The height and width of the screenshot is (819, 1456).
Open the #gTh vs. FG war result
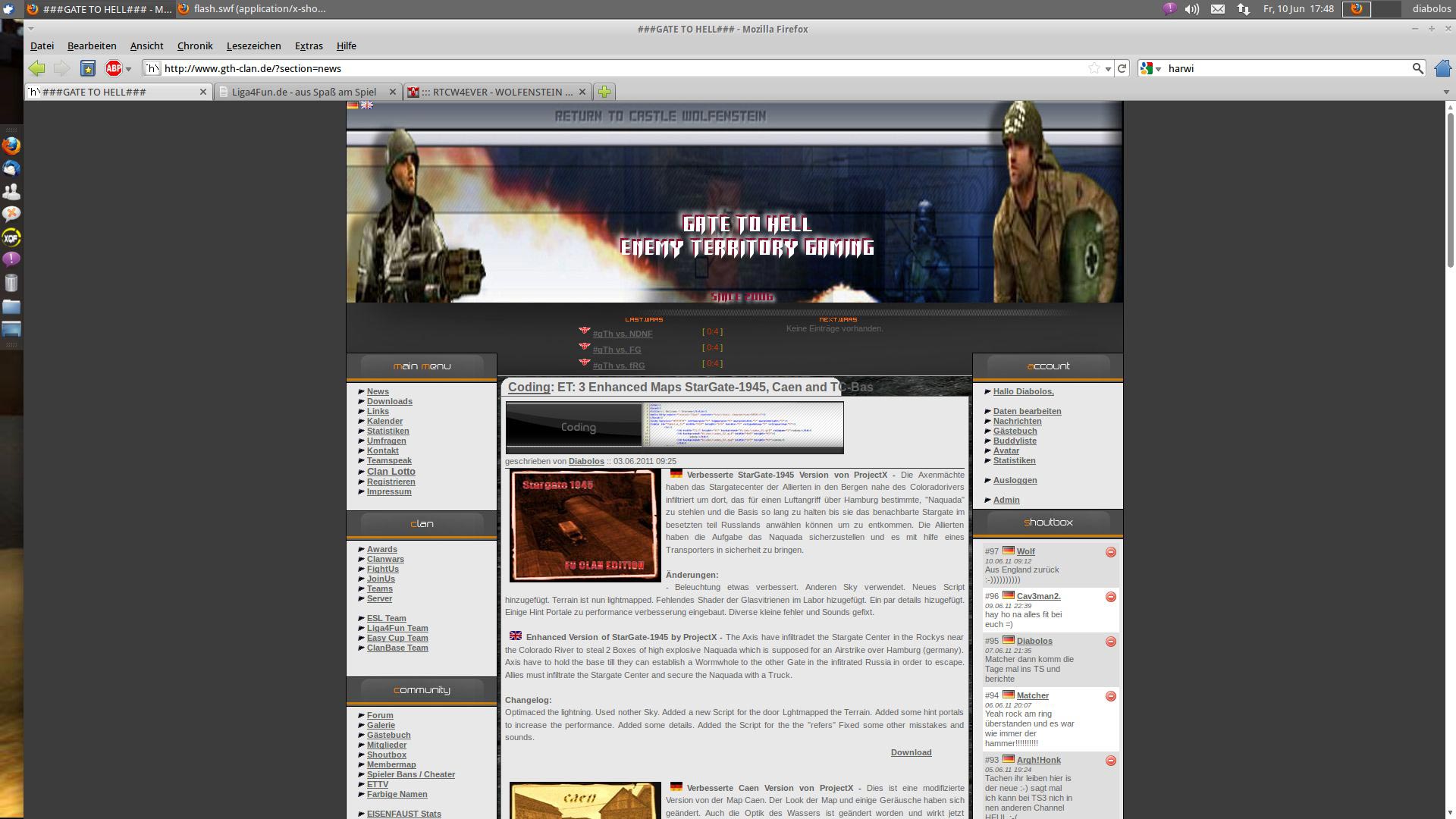pyautogui.click(x=617, y=350)
